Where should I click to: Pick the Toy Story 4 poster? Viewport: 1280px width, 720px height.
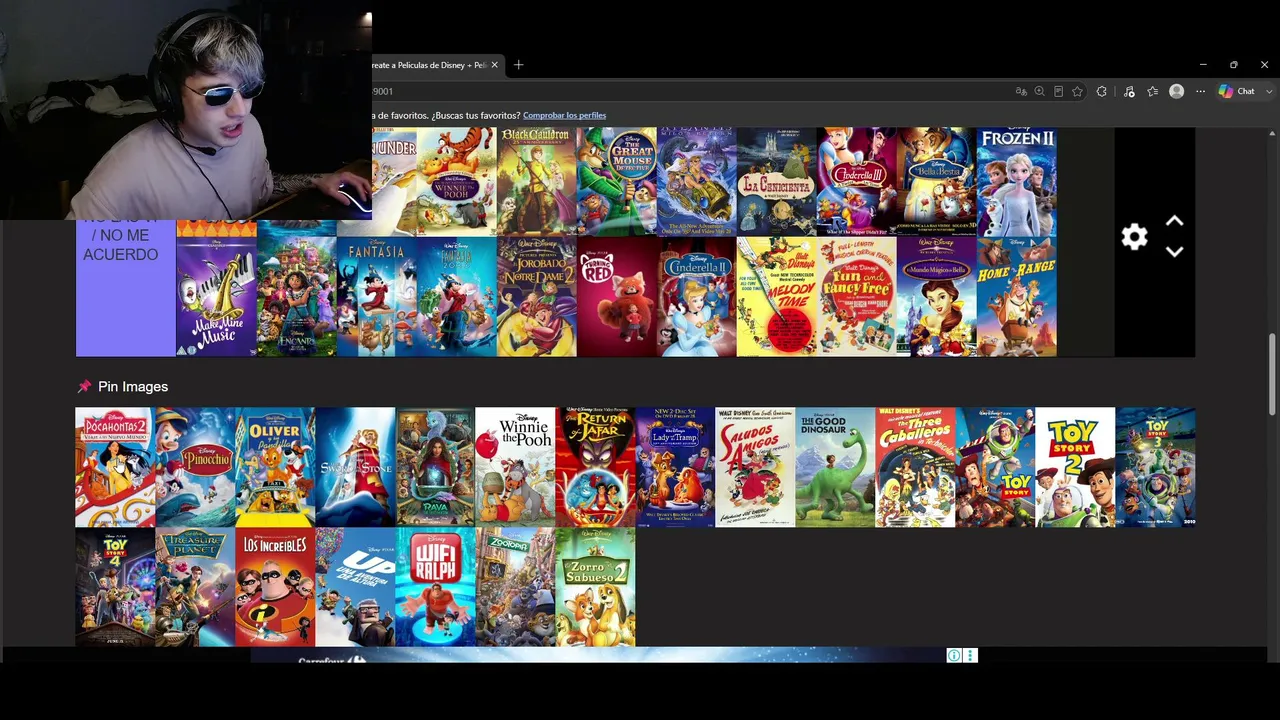115,587
